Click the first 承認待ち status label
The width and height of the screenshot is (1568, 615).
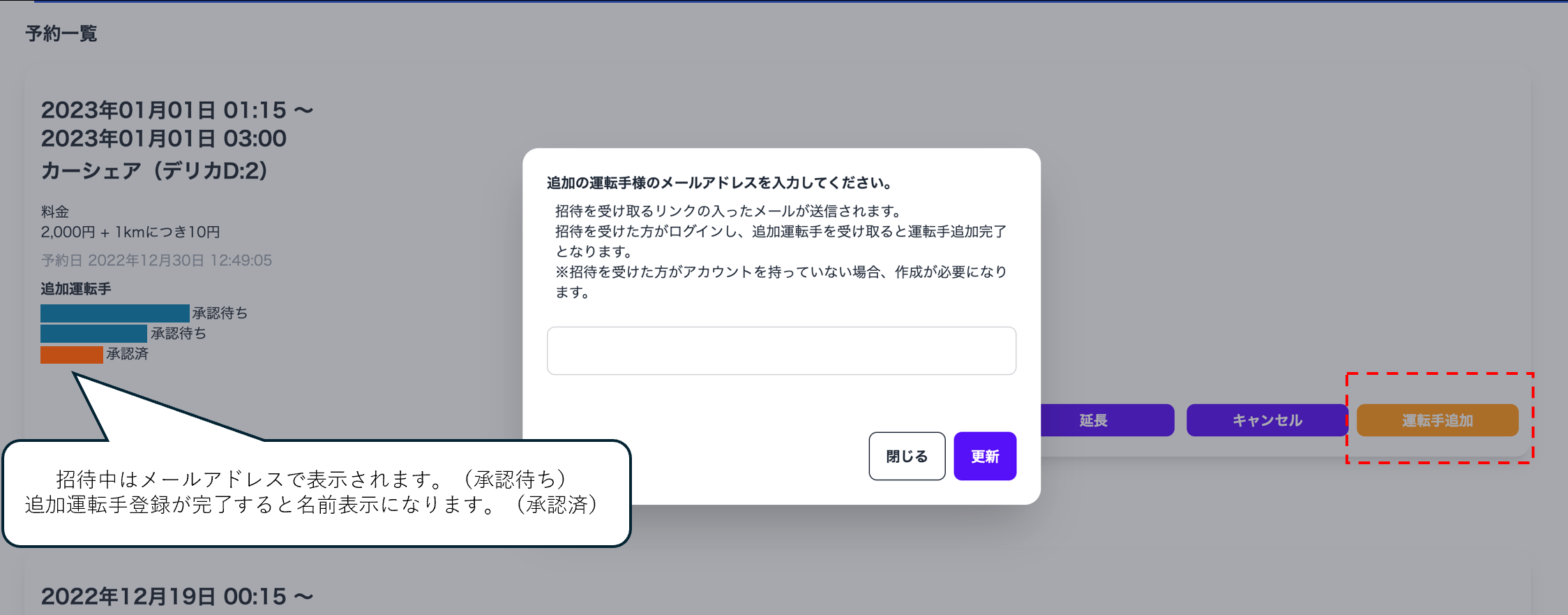click(220, 313)
